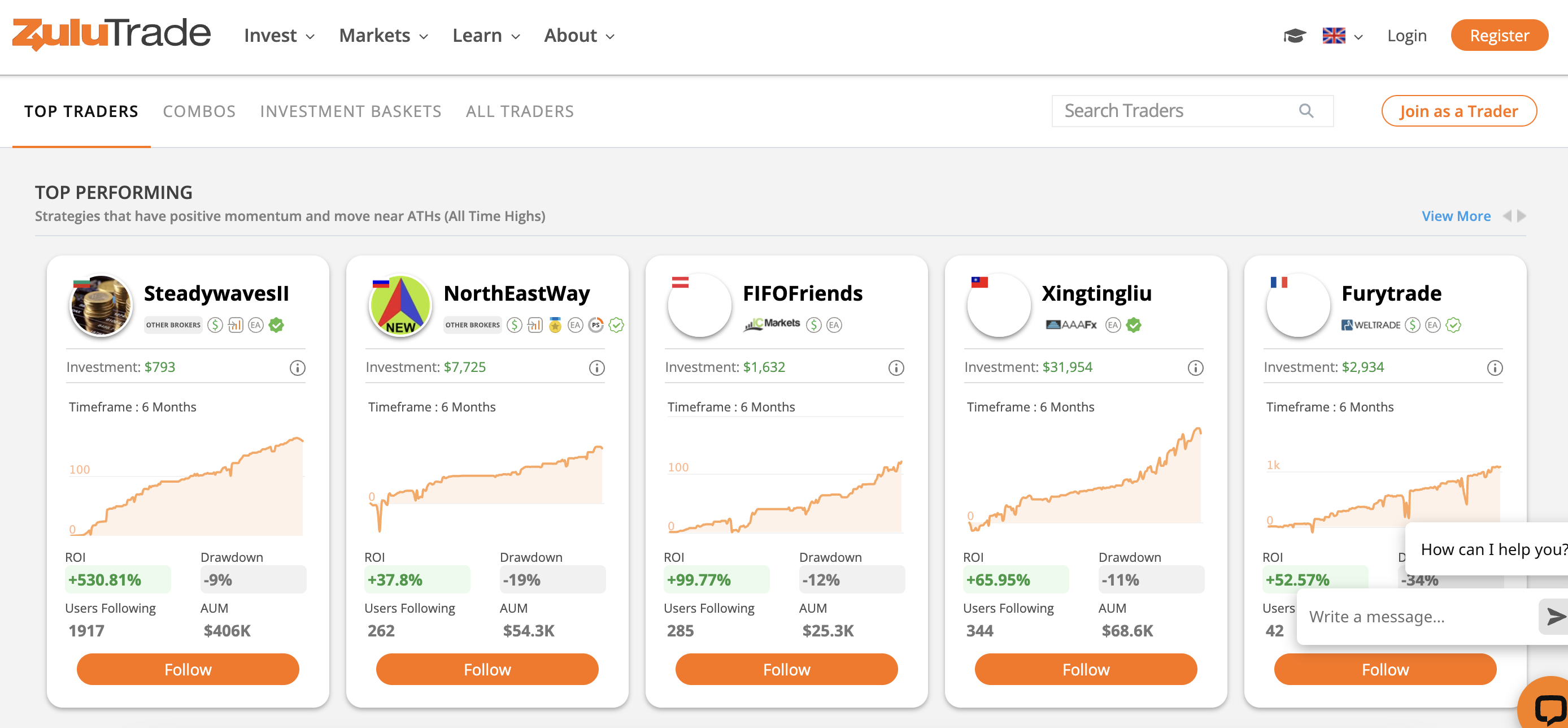Screen dimensions: 1568x728
Task: Open info icon beside $31,954 investment
Action: (1195, 367)
